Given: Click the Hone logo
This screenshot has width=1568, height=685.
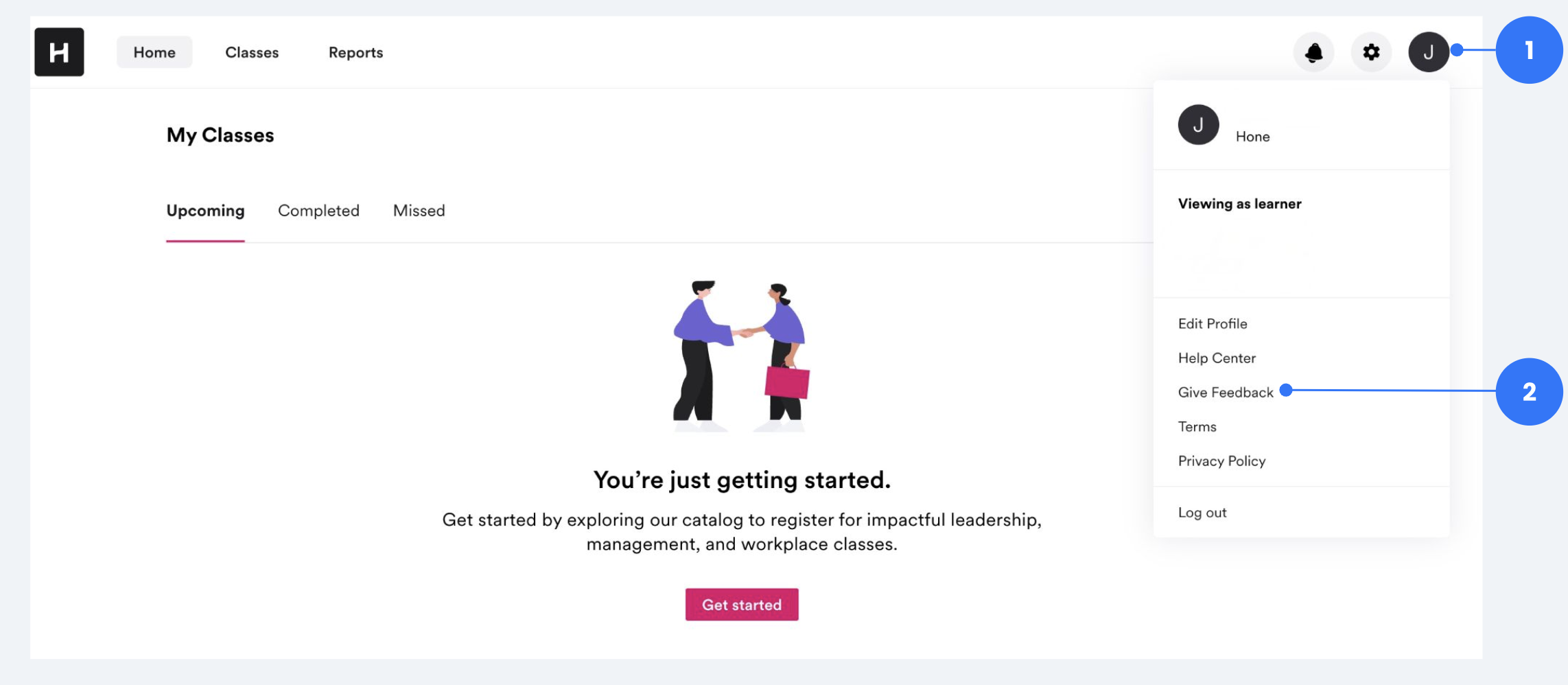Looking at the screenshot, I should pos(59,52).
